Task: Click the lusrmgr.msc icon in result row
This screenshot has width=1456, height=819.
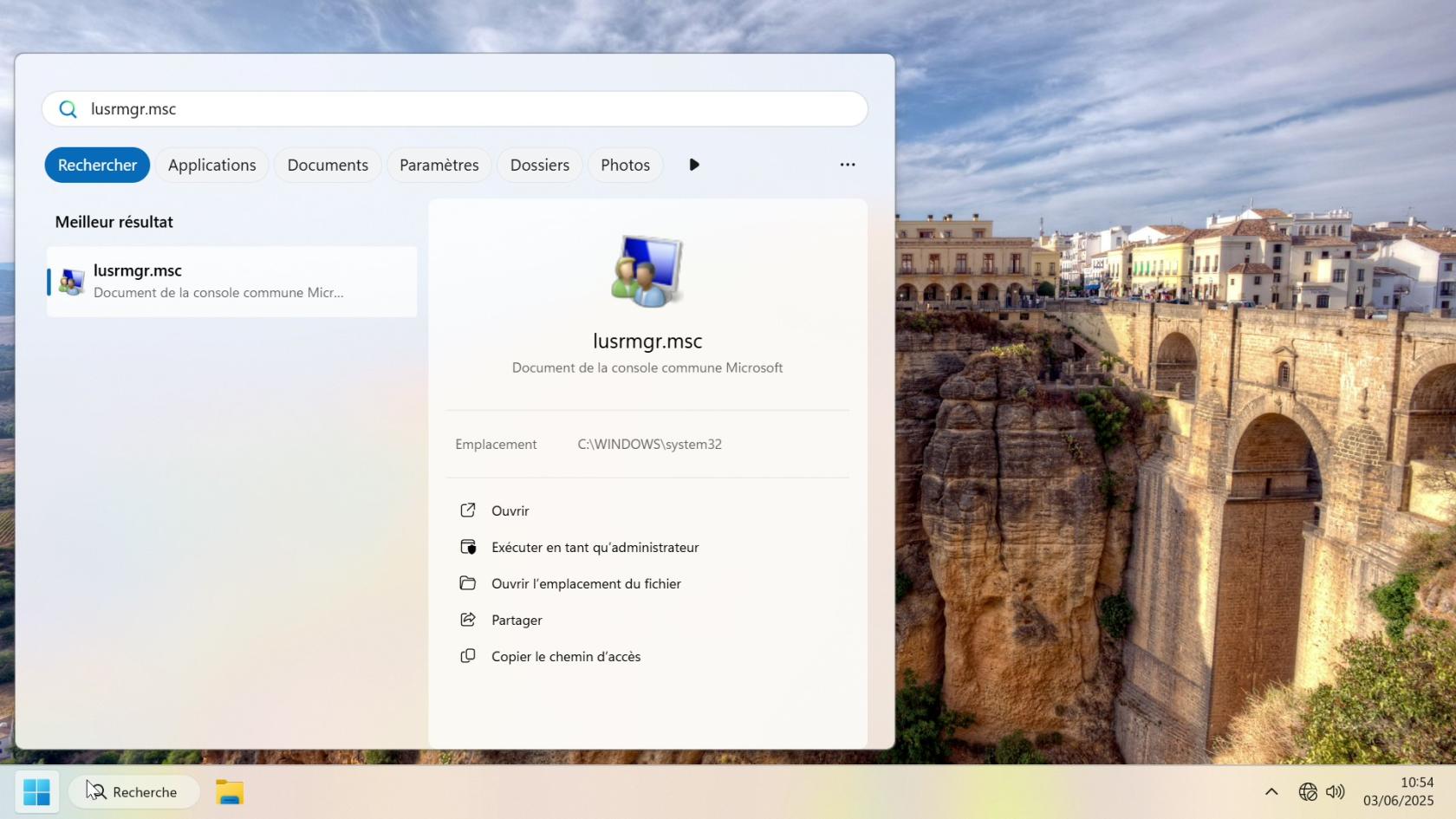Action: click(x=72, y=282)
